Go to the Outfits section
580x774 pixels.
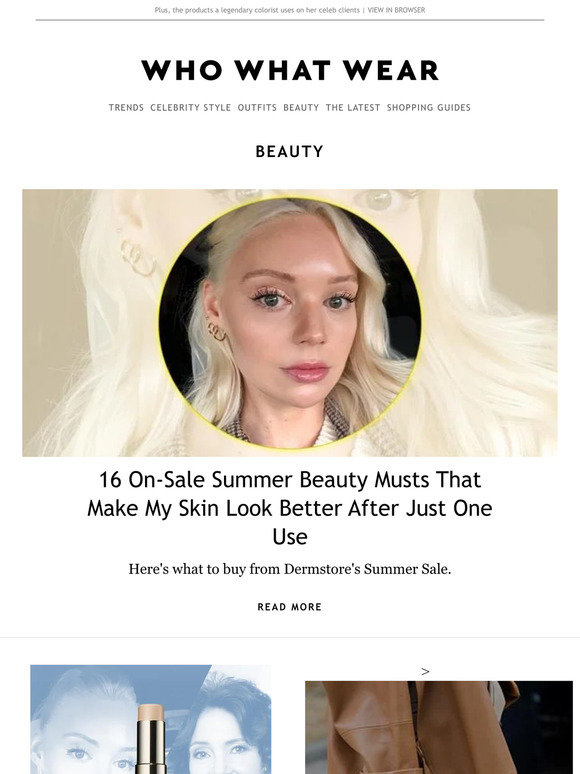pos(257,108)
